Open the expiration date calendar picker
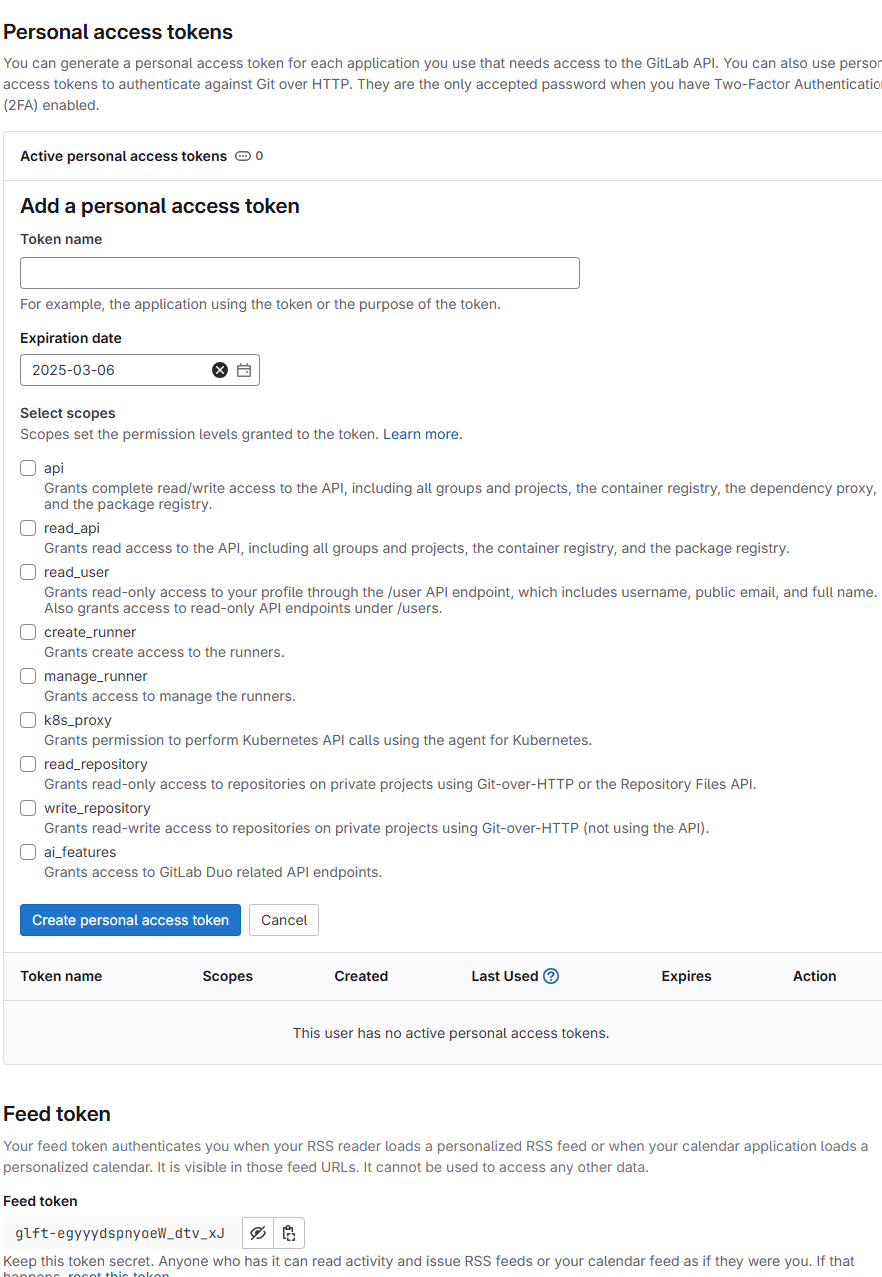The height and width of the screenshot is (1277, 882). [x=243, y=370]
